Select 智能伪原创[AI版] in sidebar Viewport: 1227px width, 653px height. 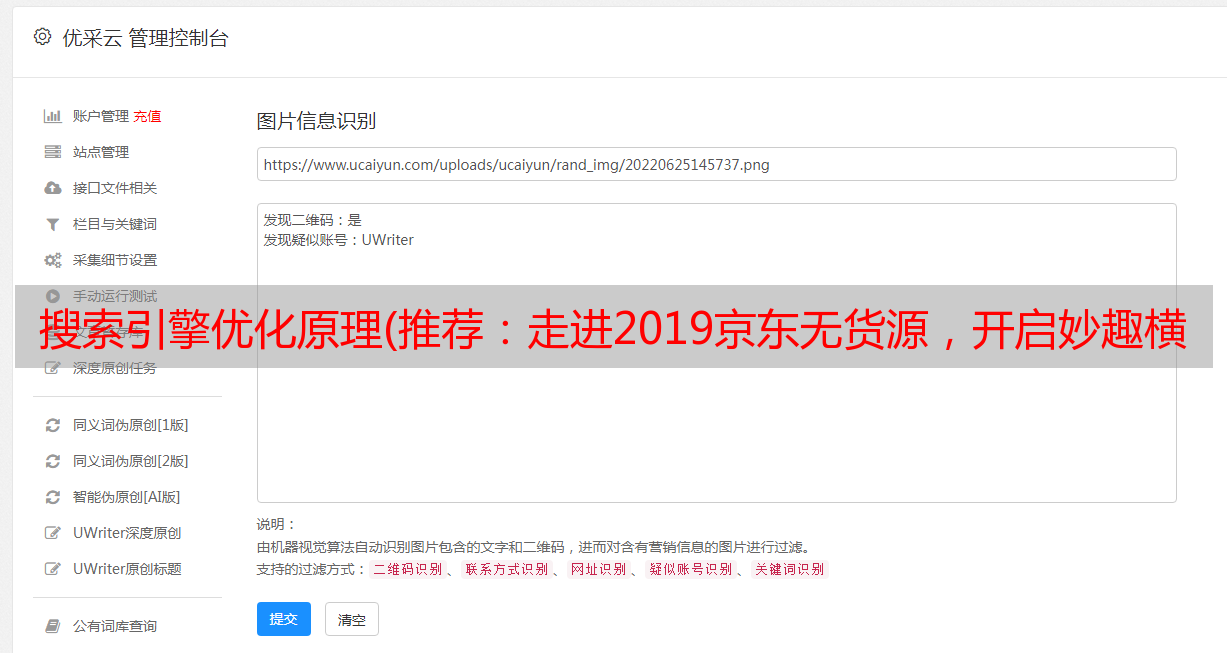click(x=127, y=497)
